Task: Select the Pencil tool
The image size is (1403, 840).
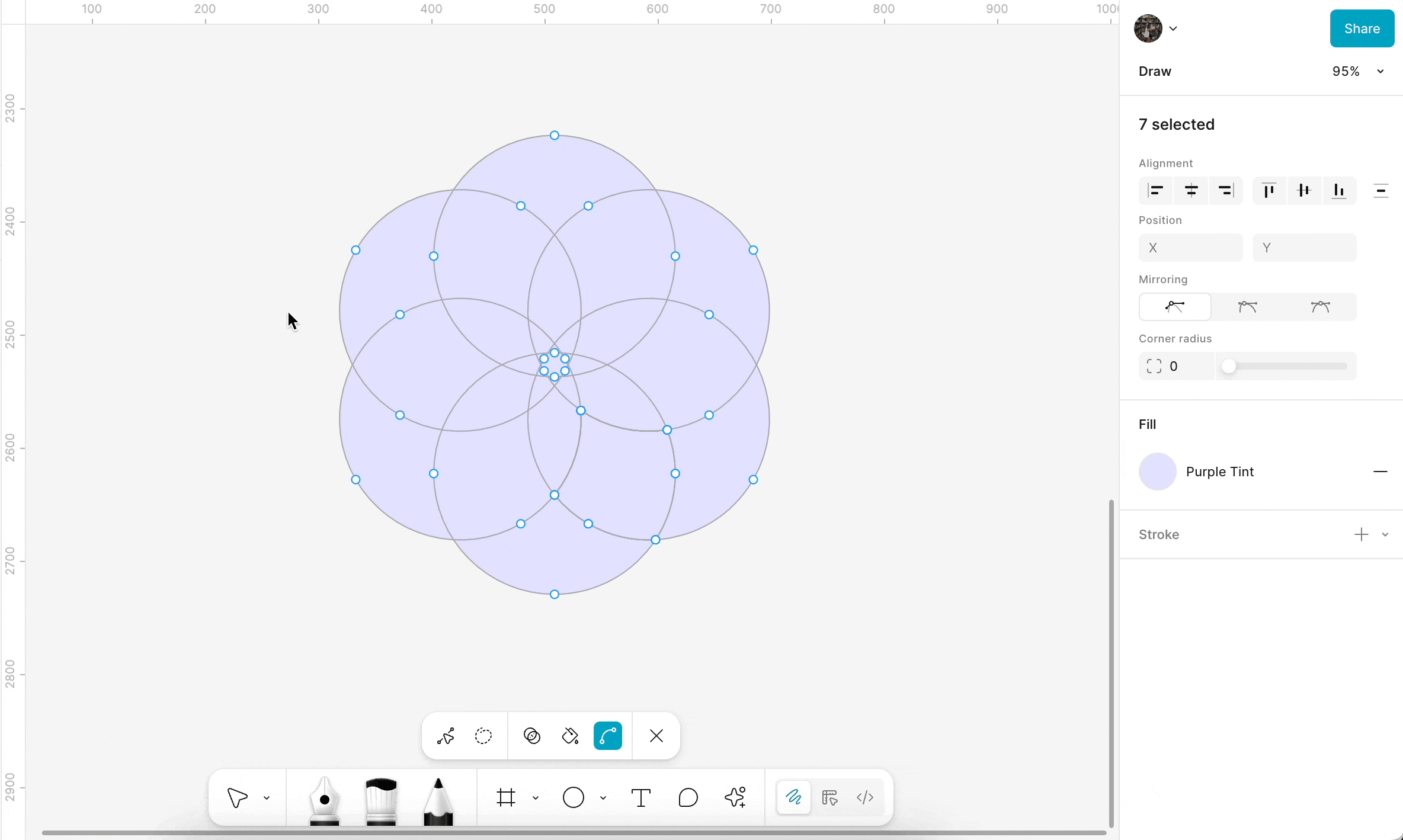Action: (x=438, y=801)
